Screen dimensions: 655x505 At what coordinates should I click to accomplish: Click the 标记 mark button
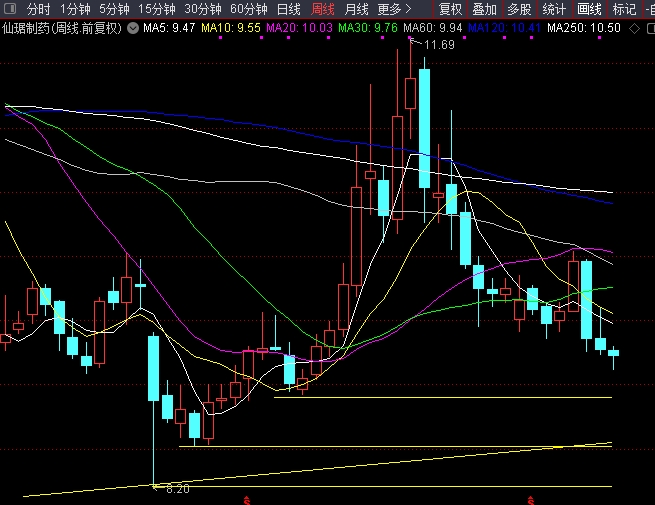point(624,9)
